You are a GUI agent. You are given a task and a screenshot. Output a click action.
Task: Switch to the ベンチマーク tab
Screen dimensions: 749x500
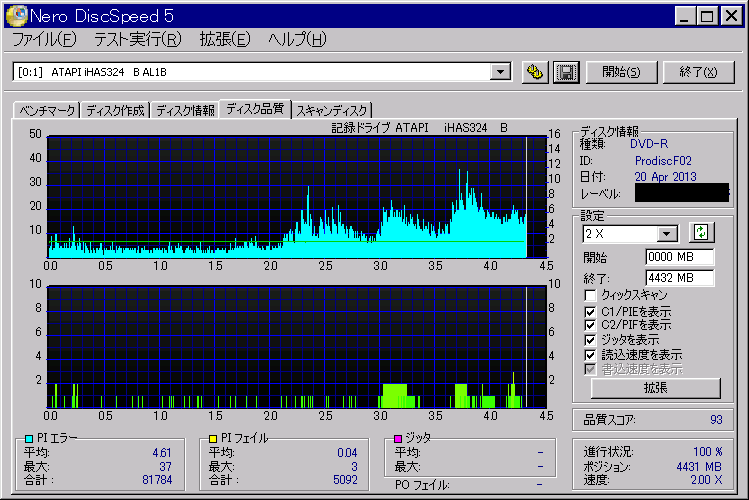(47, 110)
